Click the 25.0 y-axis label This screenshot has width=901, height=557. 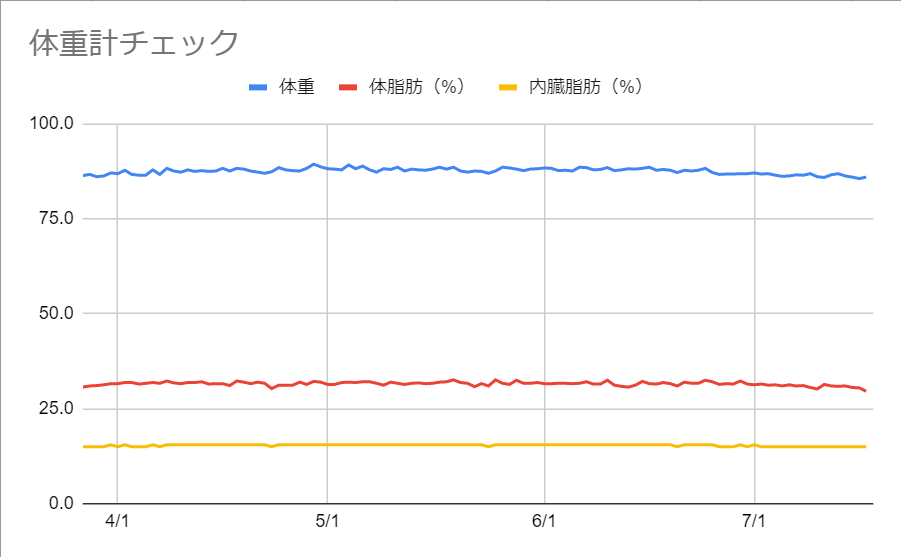coord(56,409)
